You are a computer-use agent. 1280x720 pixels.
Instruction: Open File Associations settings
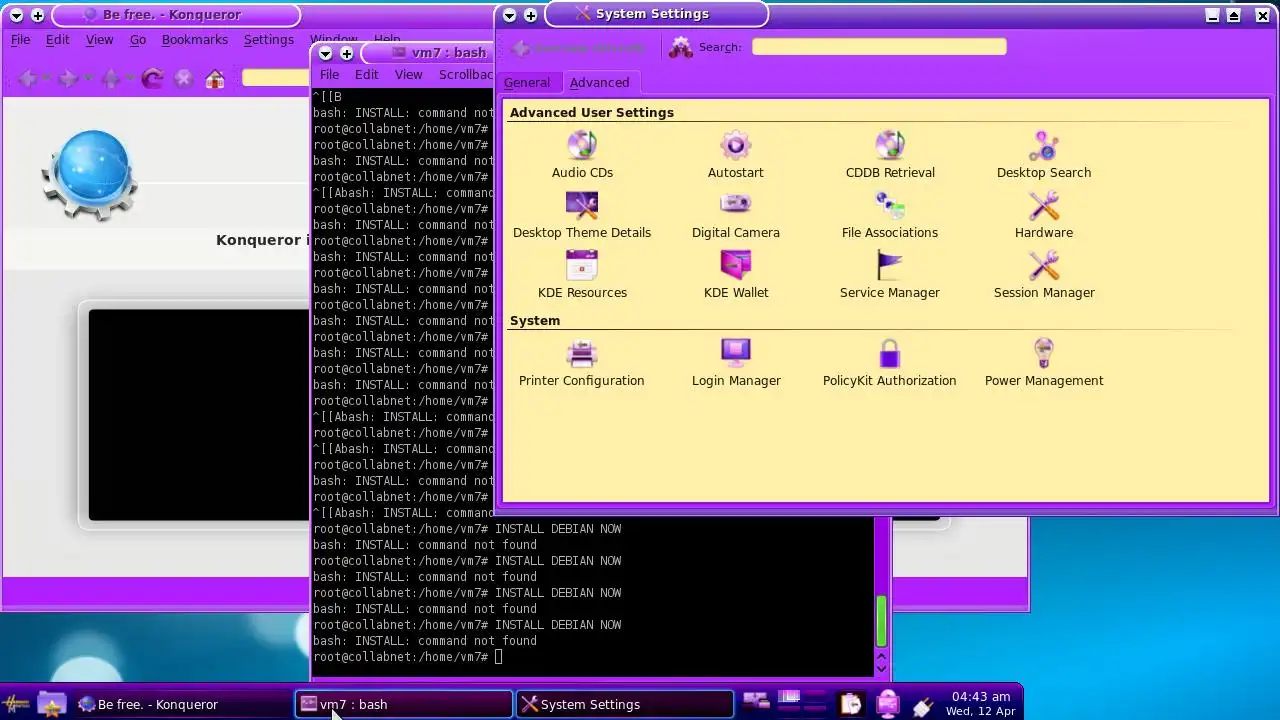point(889,215)
